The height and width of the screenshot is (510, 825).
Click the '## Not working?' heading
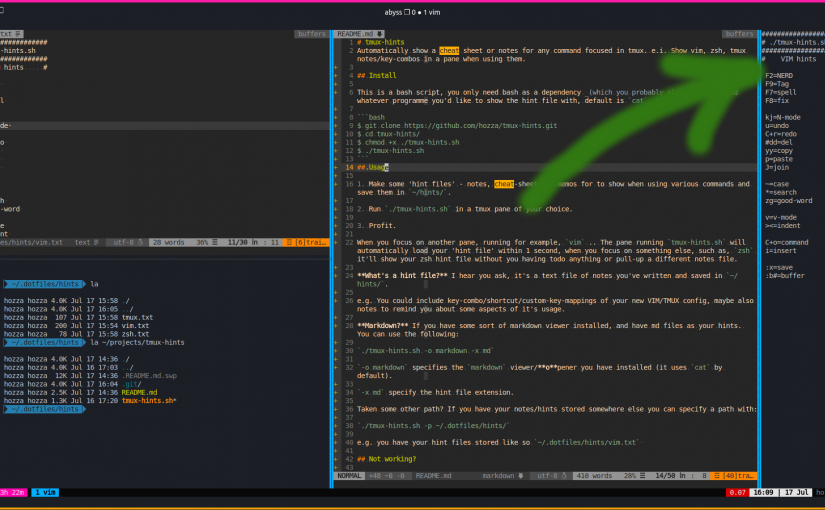pos(387,459)
